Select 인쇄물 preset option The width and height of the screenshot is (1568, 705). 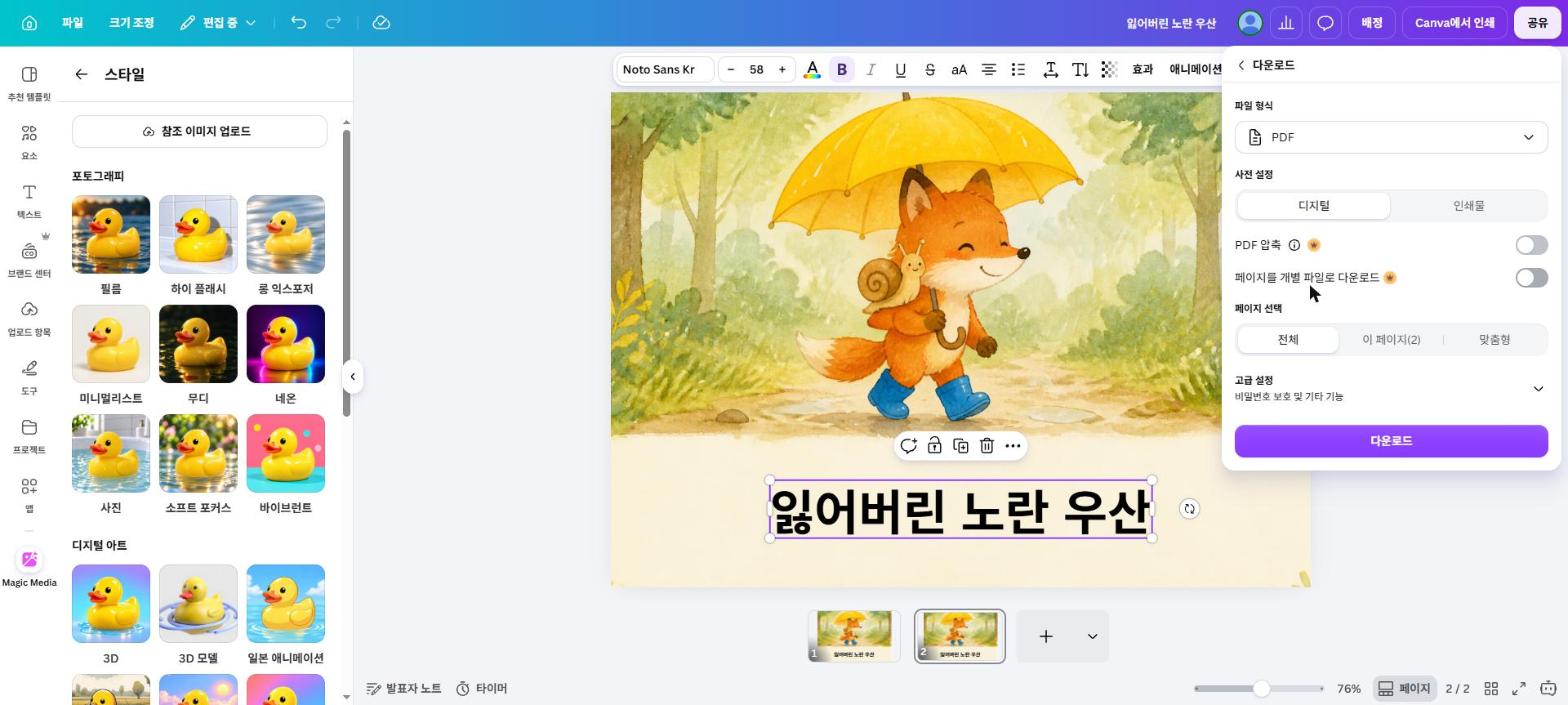1468,205
